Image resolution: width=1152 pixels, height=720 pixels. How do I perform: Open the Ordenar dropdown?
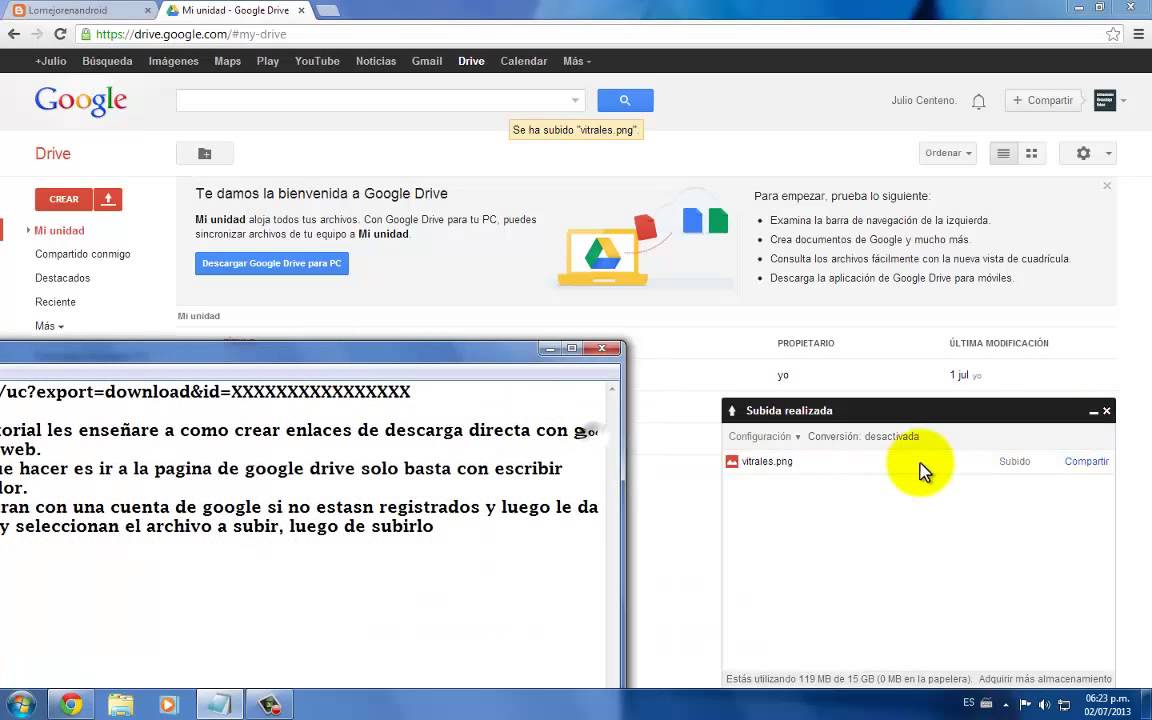948,154
